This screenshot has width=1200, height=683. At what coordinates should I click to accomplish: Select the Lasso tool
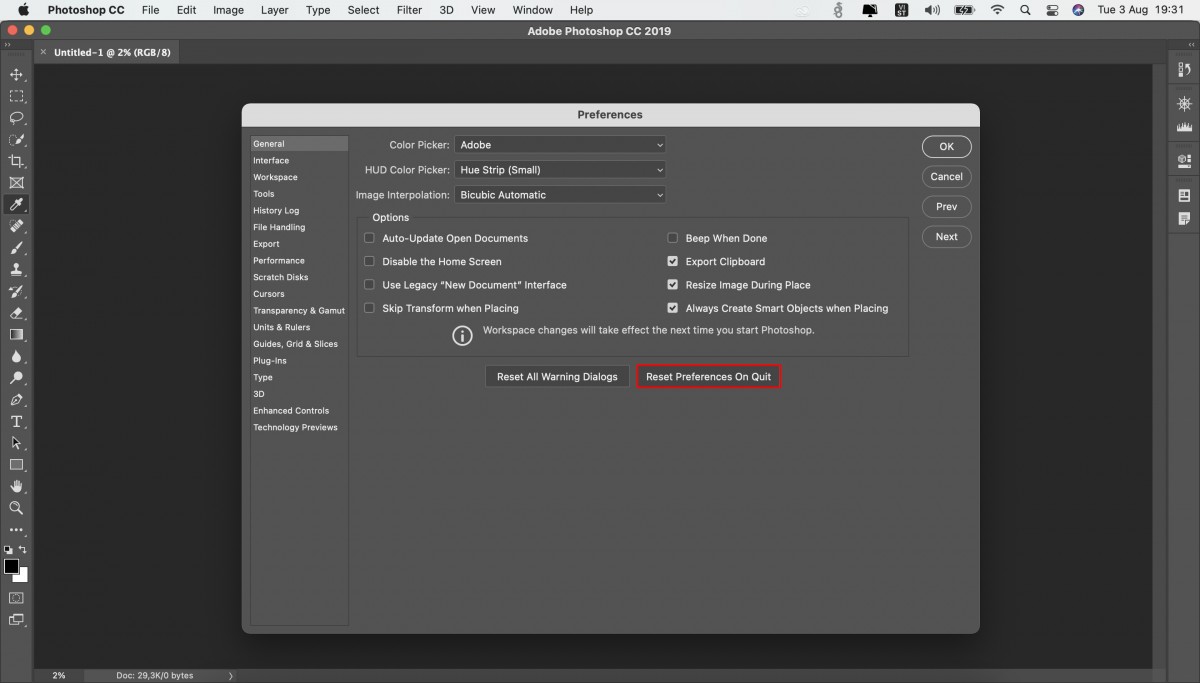[16, 118]
